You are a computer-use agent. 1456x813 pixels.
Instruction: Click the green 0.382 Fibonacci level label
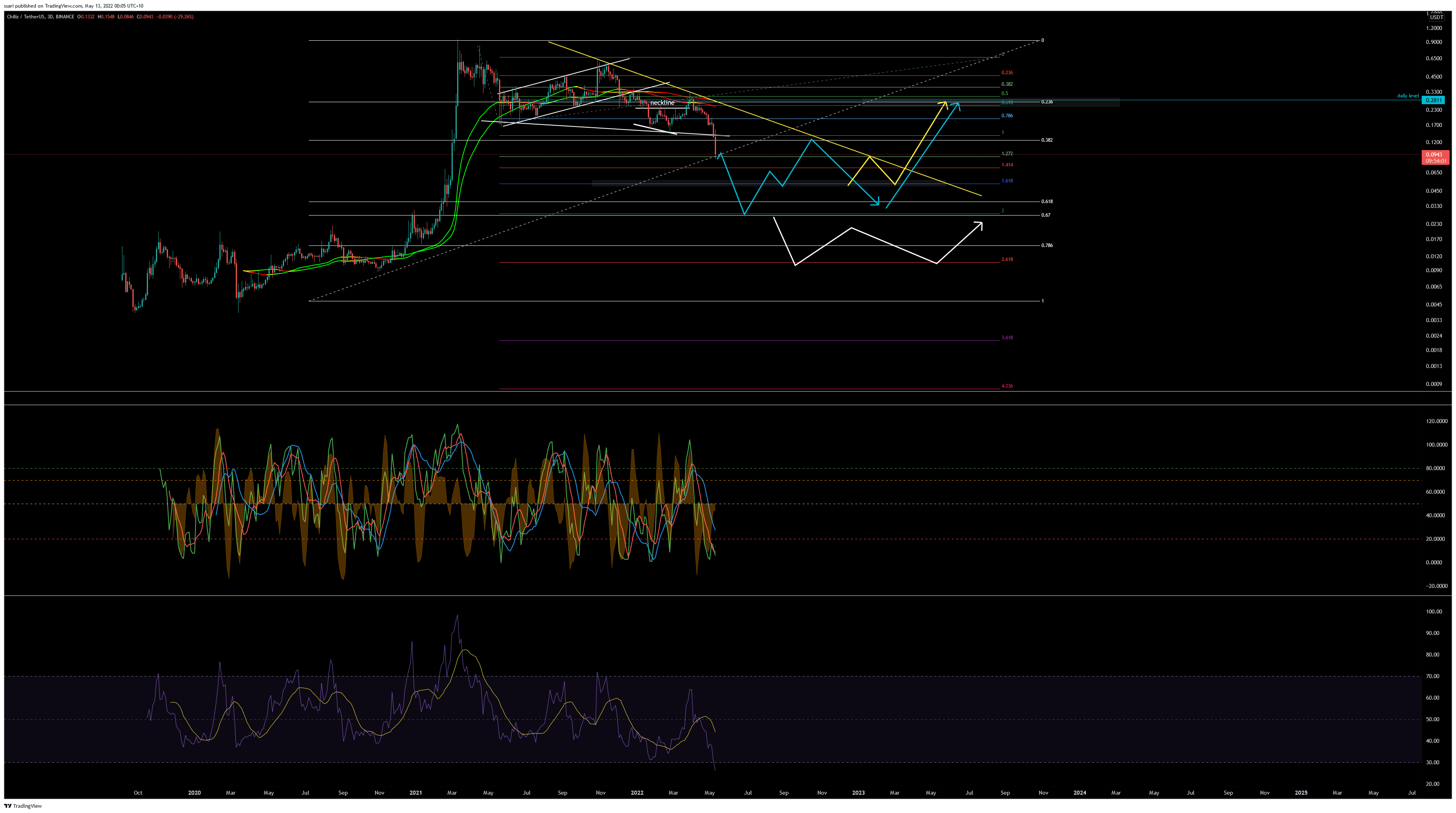[1007, 84]
